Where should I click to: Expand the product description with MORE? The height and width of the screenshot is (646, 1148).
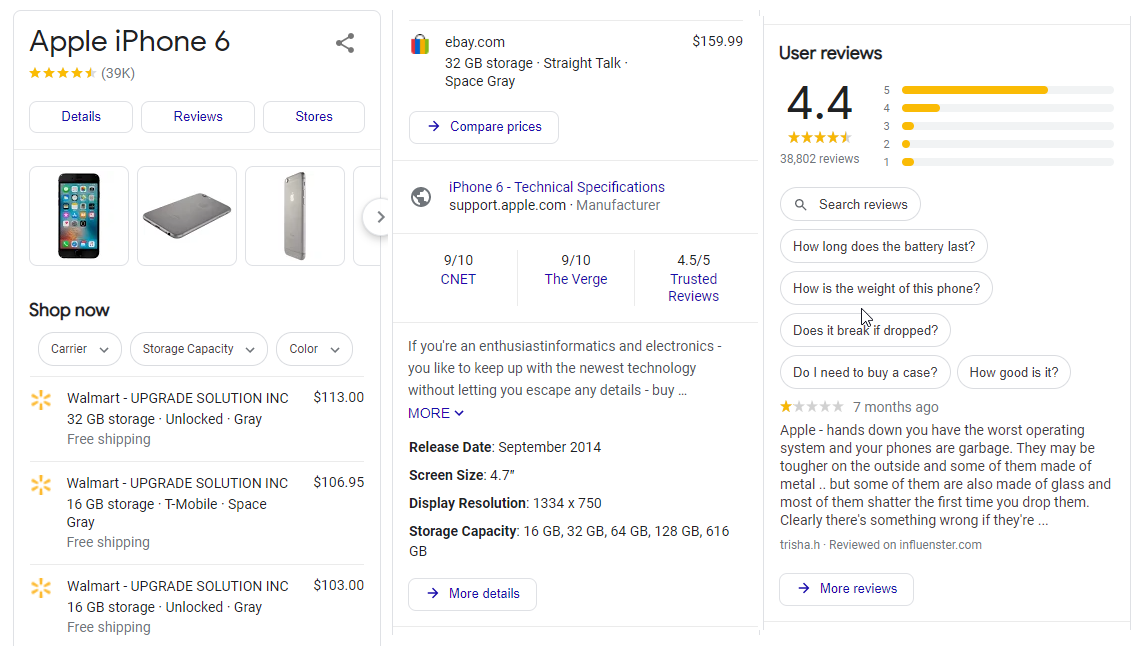[435, 413]
